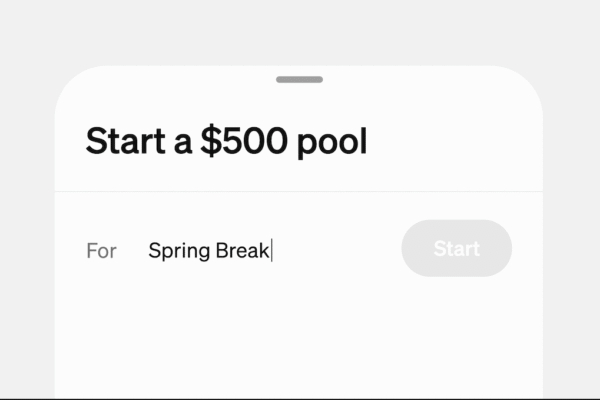Click the word "Break" in the input

(x=242, y=250)
